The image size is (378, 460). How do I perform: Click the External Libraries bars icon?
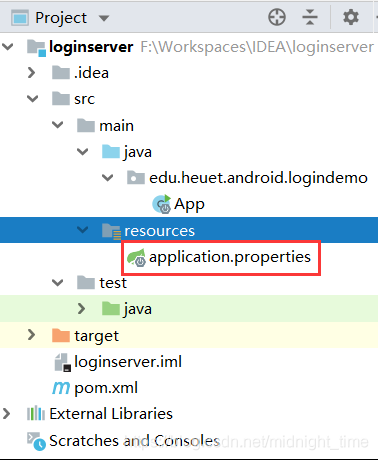36,413
